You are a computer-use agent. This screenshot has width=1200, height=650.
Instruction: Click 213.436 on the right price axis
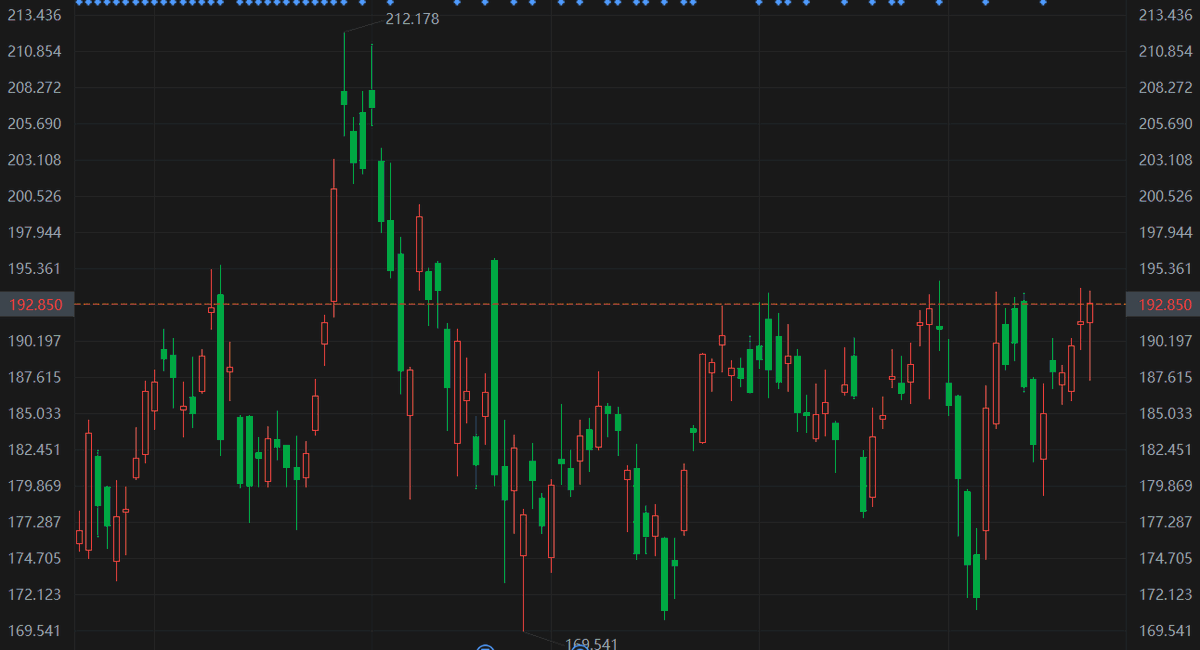point(1166,15)
